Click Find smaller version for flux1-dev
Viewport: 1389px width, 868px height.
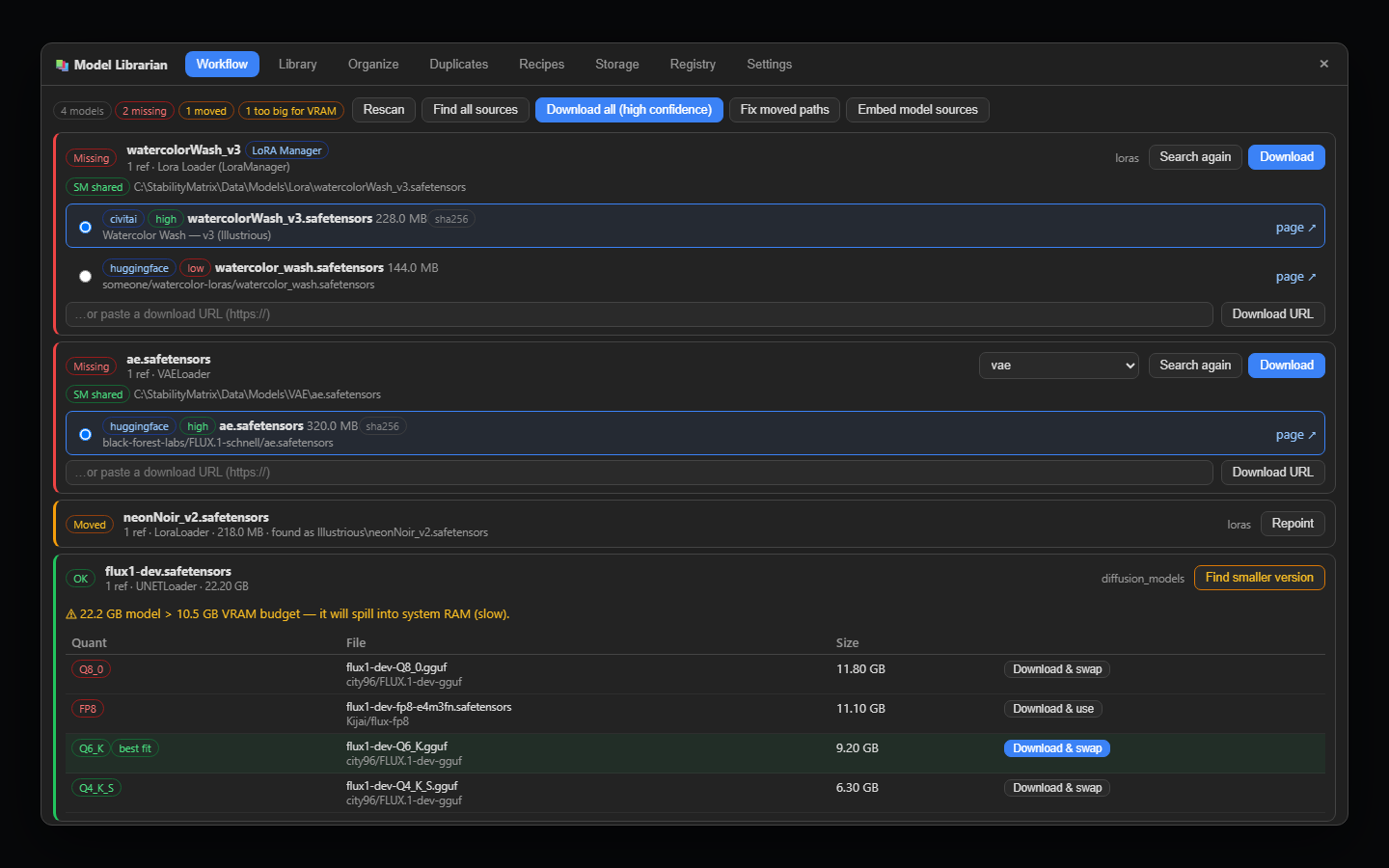click(1259, 578)
